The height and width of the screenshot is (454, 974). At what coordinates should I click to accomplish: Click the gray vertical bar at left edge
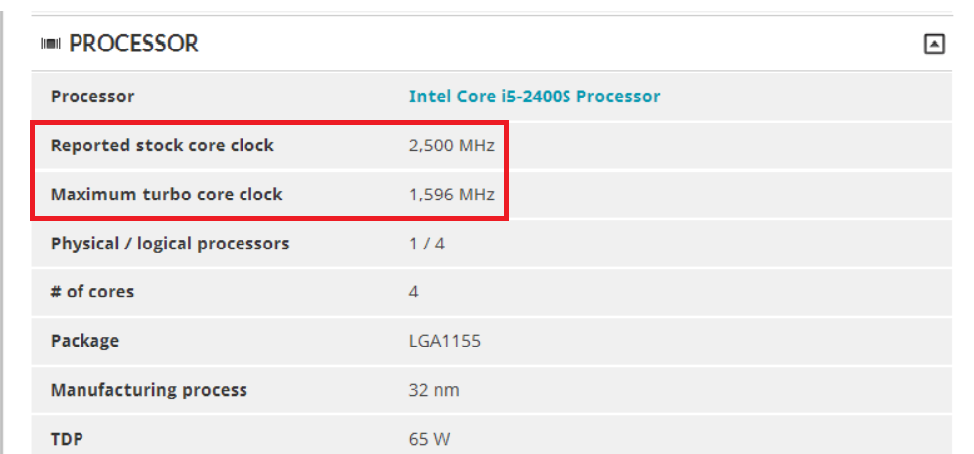[x=2, y=233]
